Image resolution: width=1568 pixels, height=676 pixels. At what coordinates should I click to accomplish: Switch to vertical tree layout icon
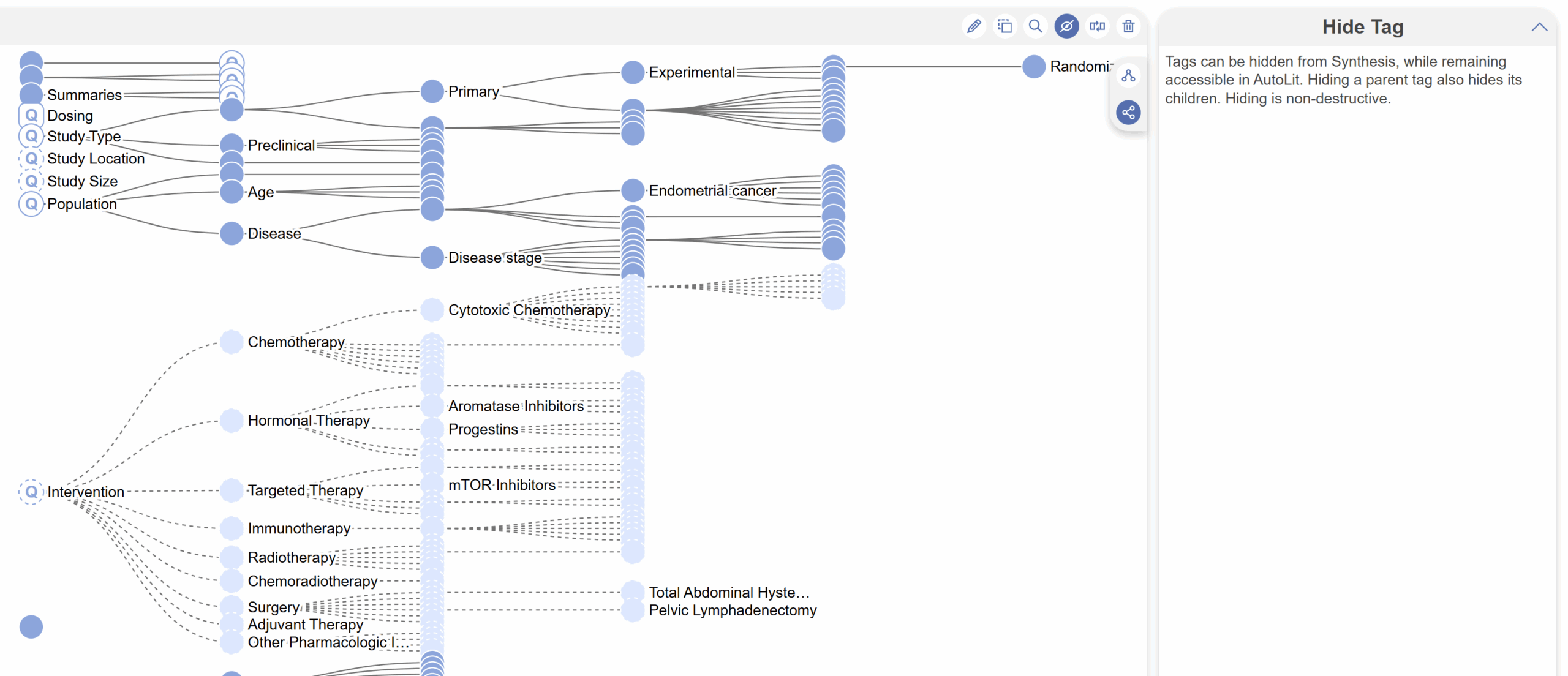[1128, 76]
